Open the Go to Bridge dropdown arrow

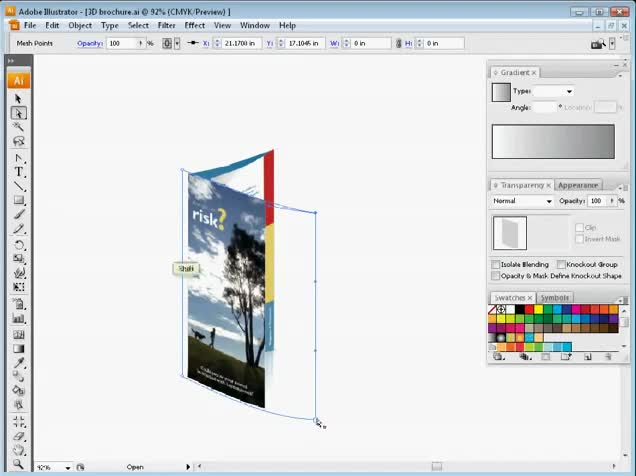[x=612, y=43]
